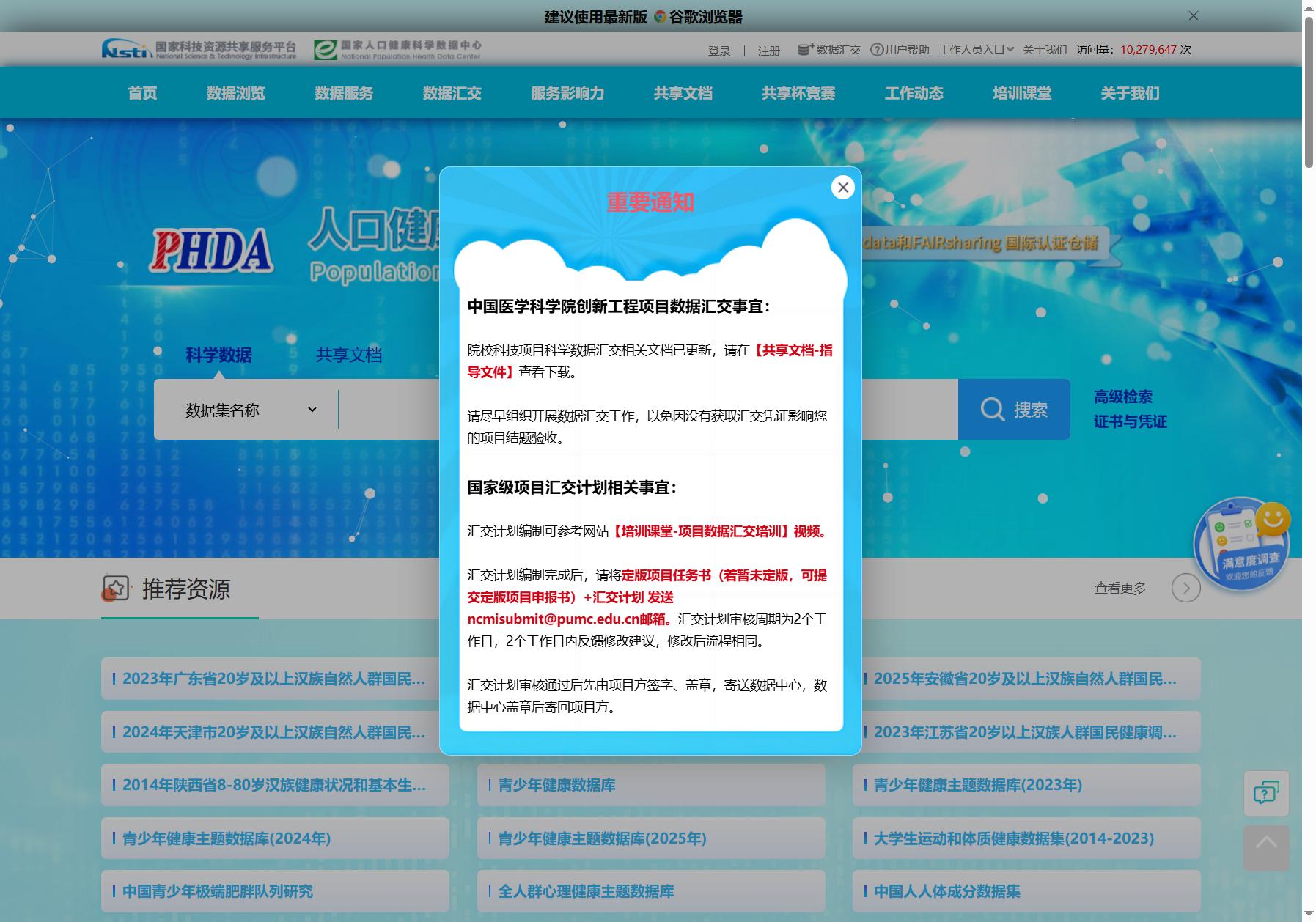The width and height of the screenshot is (1316, 922).
Task: Open the 高级检索 link
Action: [1123, 397]
